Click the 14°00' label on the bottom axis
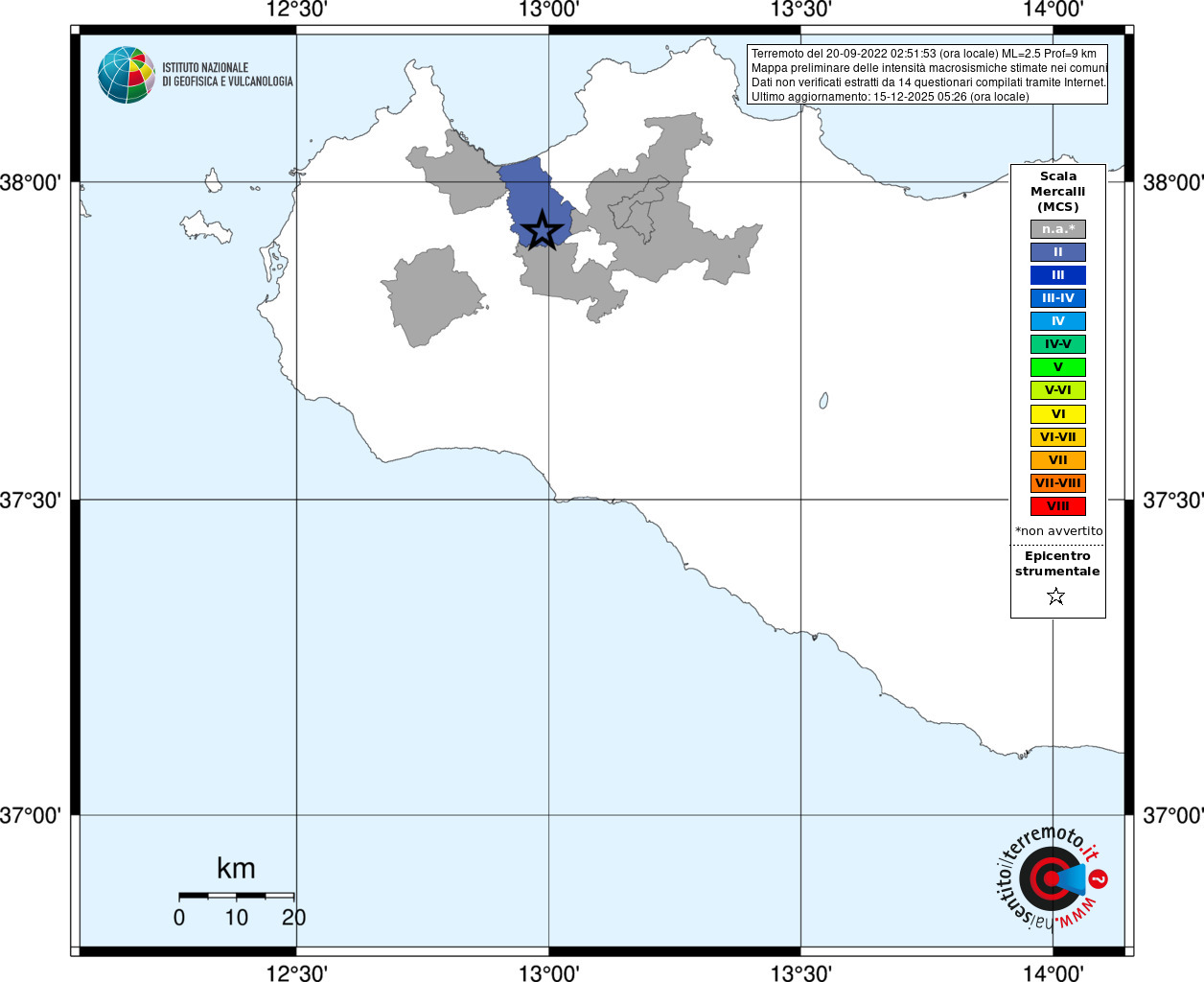The height and width of the screenshot is (982, 1204). pos(1053,972)
